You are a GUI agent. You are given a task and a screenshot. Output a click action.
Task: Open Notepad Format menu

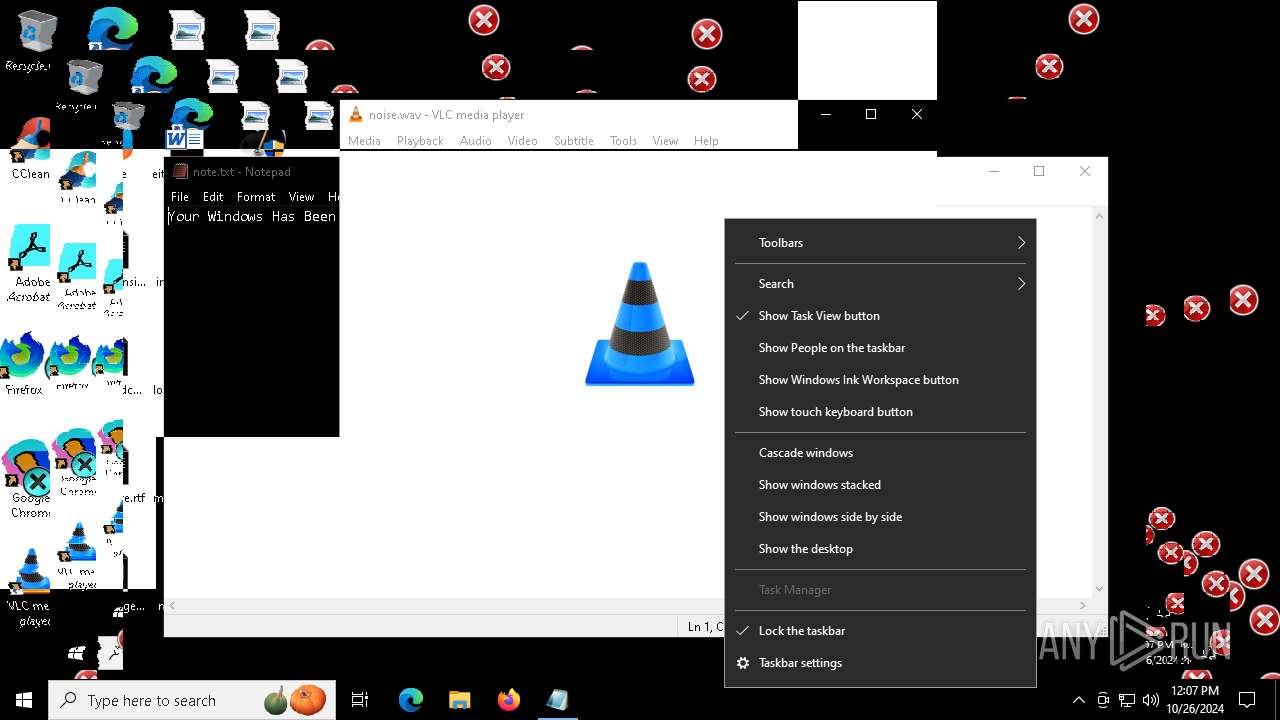(x=256, y=197)
